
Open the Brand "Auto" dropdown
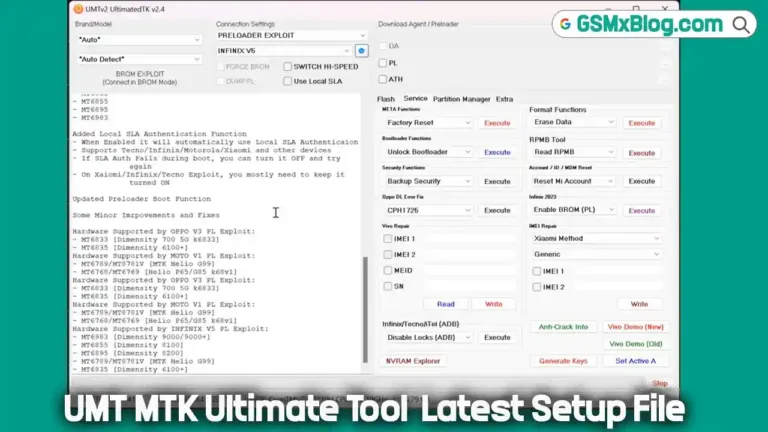click(x=139, y=40)
